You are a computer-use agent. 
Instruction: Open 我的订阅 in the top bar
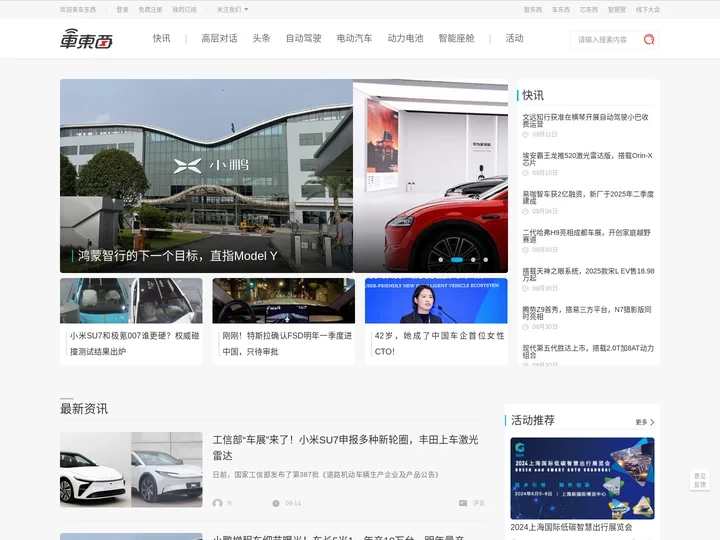click(x=185, y=9)
